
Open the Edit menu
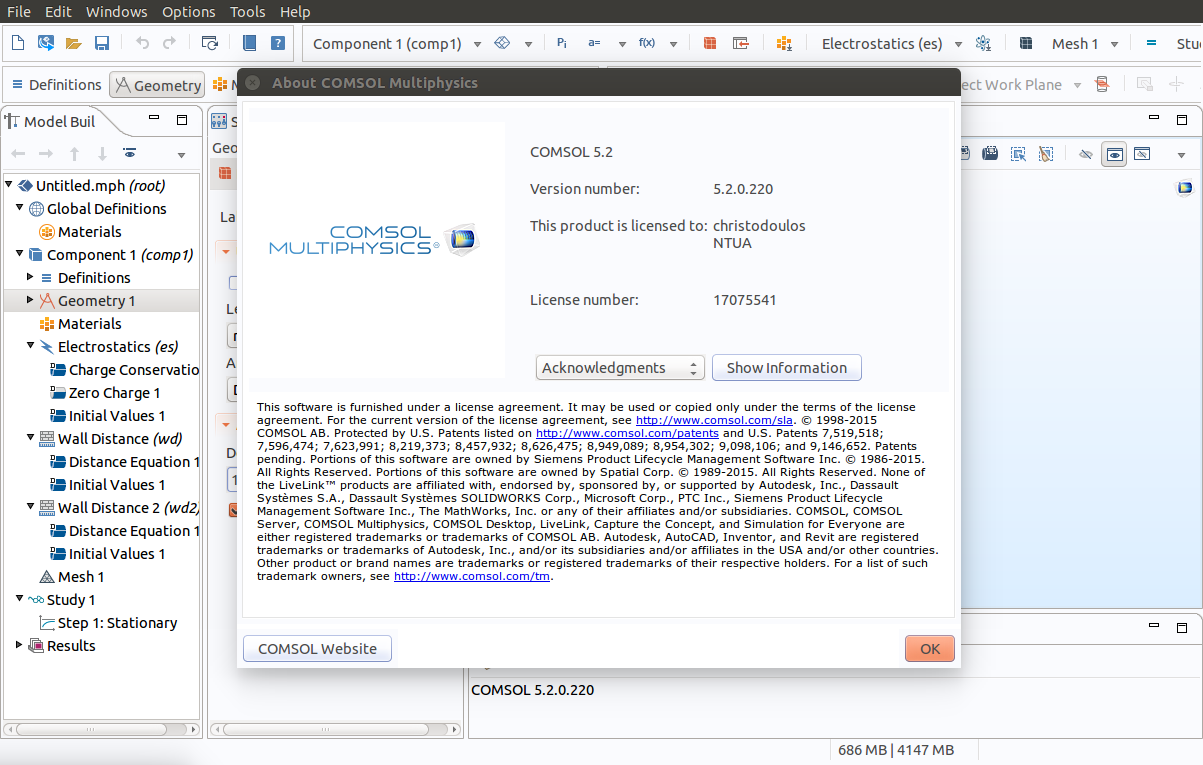pos(58,12)
